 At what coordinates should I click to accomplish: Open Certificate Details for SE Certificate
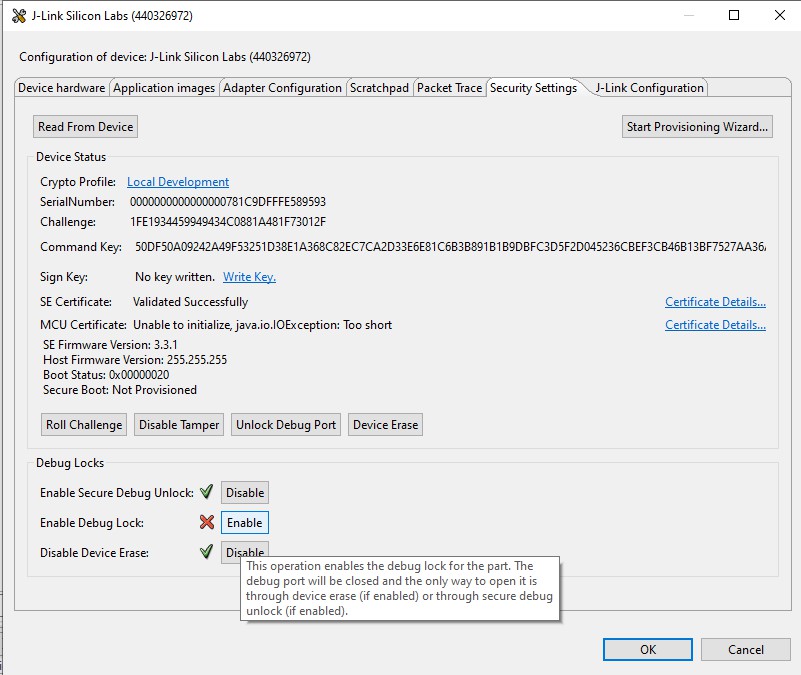click(x=715, y=302)
